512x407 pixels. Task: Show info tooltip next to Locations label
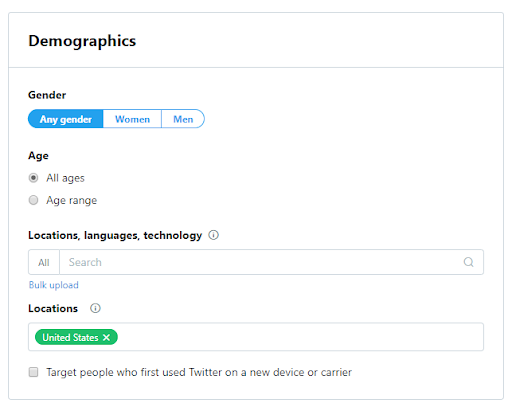click(95, 308)
